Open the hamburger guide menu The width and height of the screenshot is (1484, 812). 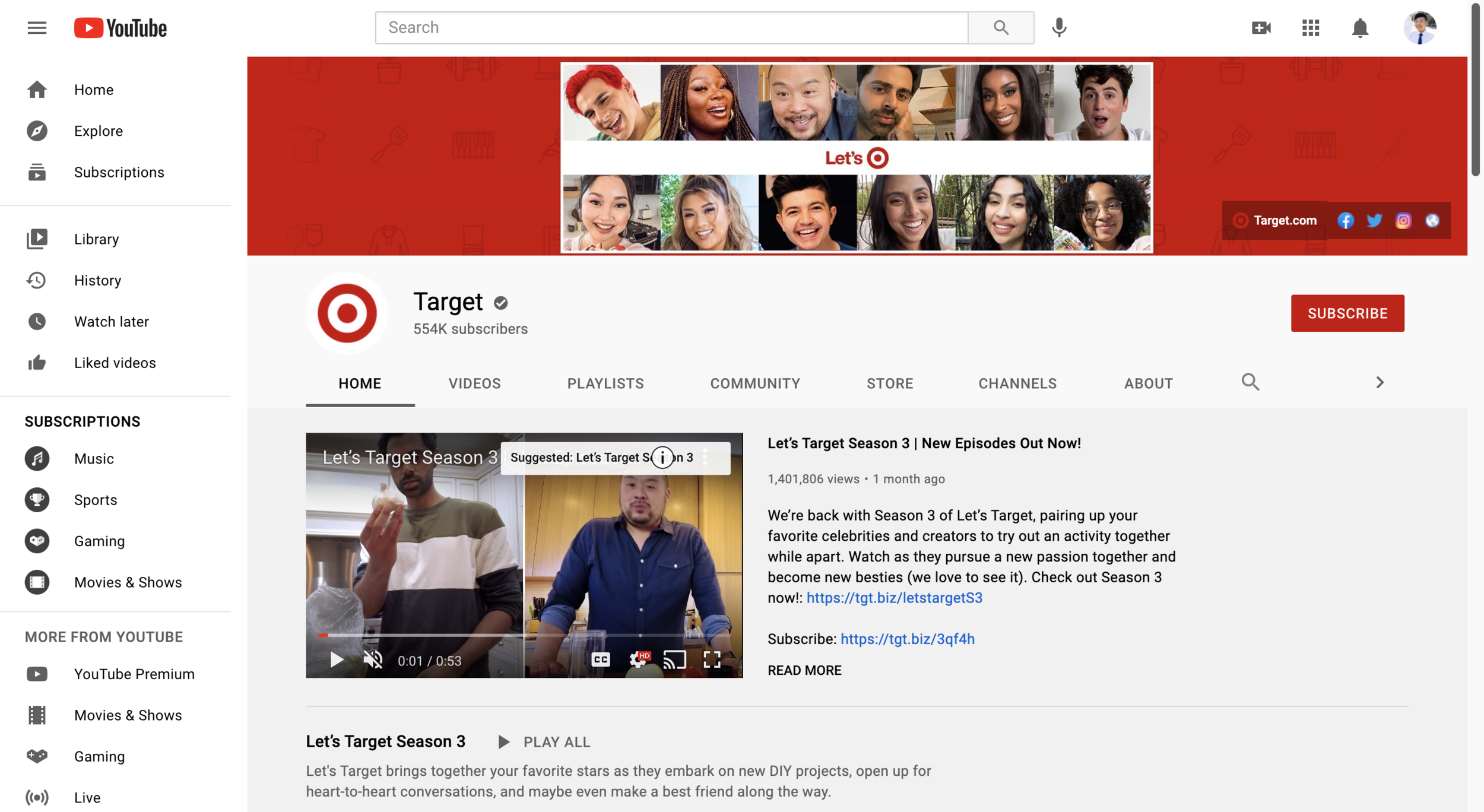pyautogui.click(x=37, y=28)
